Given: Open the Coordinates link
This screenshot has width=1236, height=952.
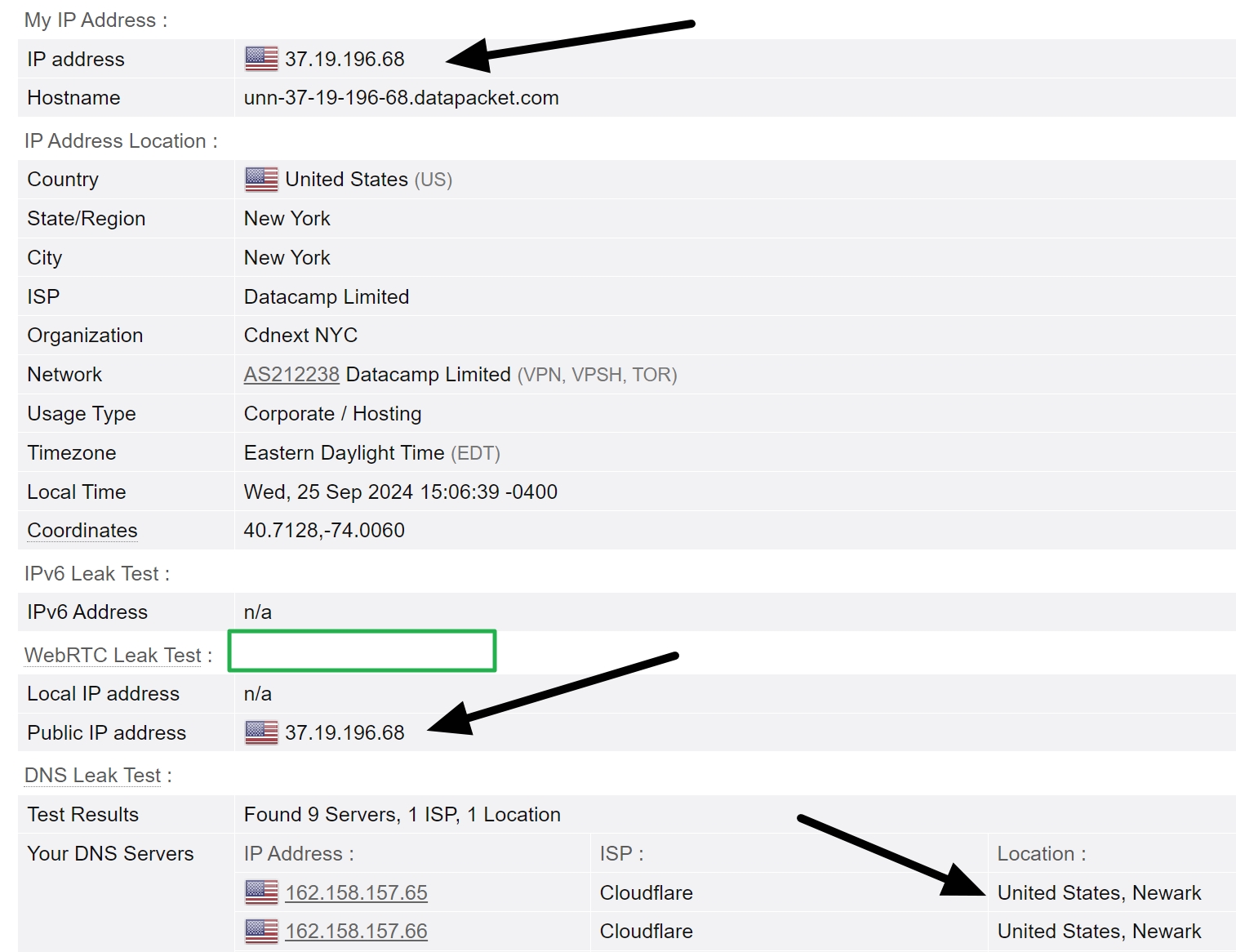Looking at the screenshot, I should tap(81, 530).
